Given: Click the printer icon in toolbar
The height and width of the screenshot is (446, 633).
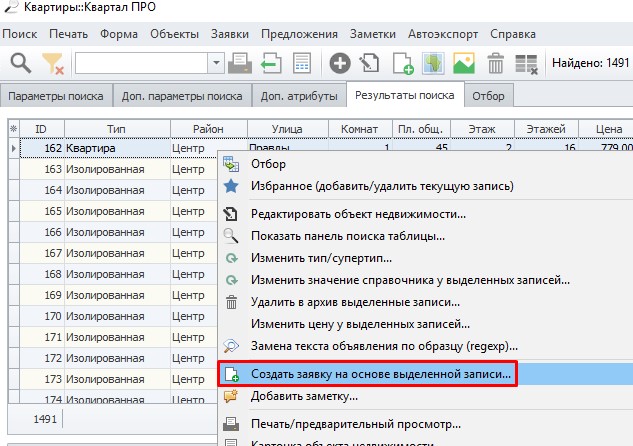Looking at the screenshot, I should tap(240, 63).
